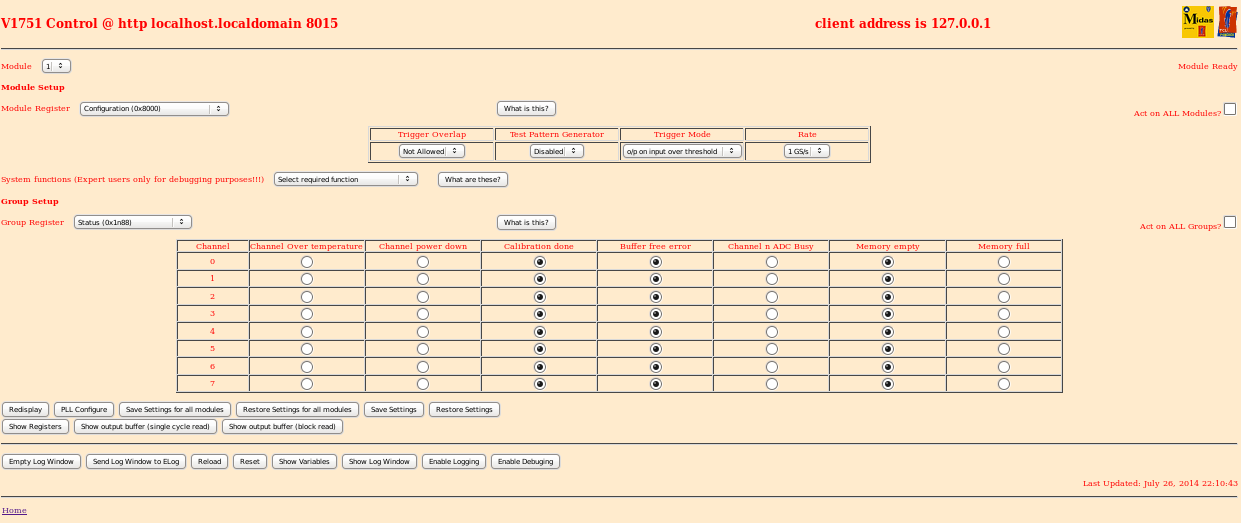Click the Show Registers button
Image resolution: width=1241 pixels, height=523 pixels.
pyautogui.click(x=36, y=426)
